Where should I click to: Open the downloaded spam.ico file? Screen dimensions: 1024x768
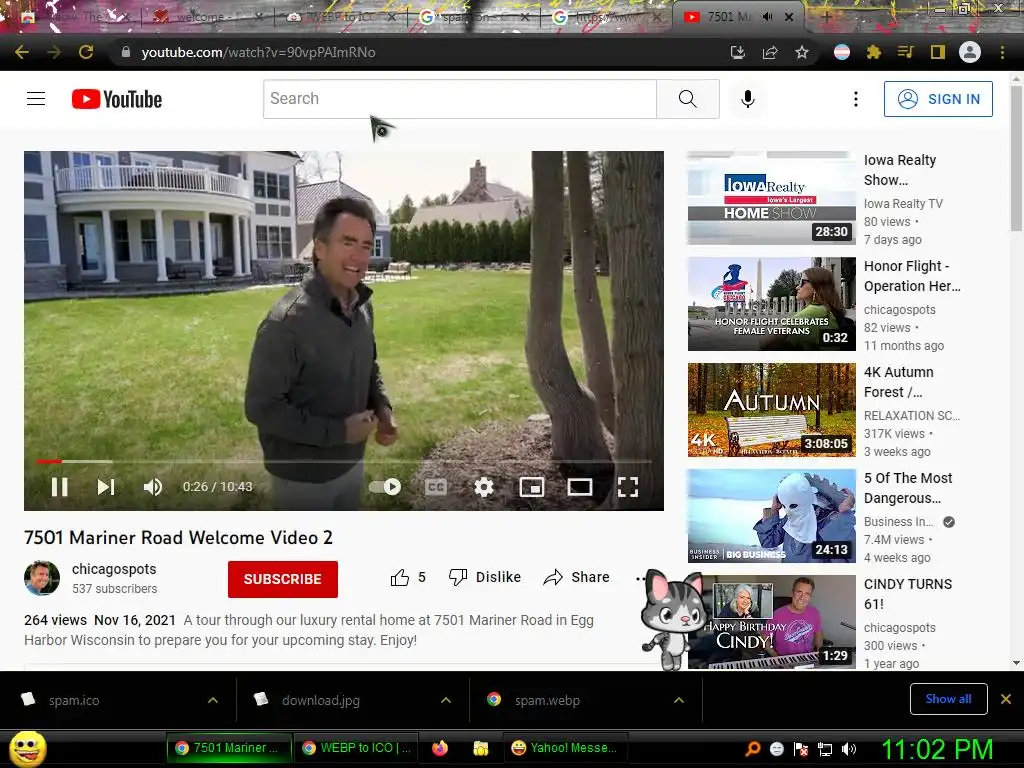coord(74,700)
